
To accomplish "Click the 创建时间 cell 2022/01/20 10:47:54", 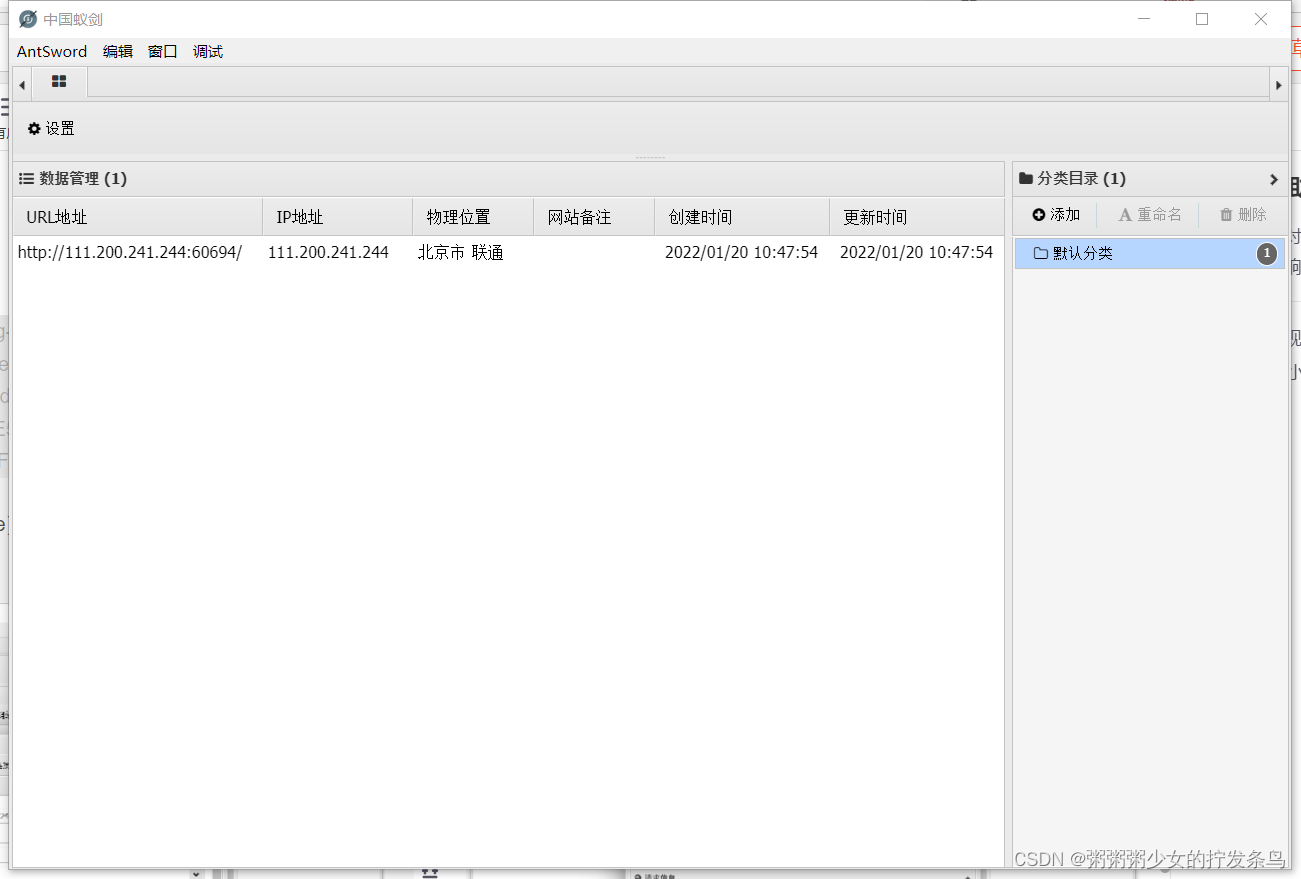I will click(741, 252).
